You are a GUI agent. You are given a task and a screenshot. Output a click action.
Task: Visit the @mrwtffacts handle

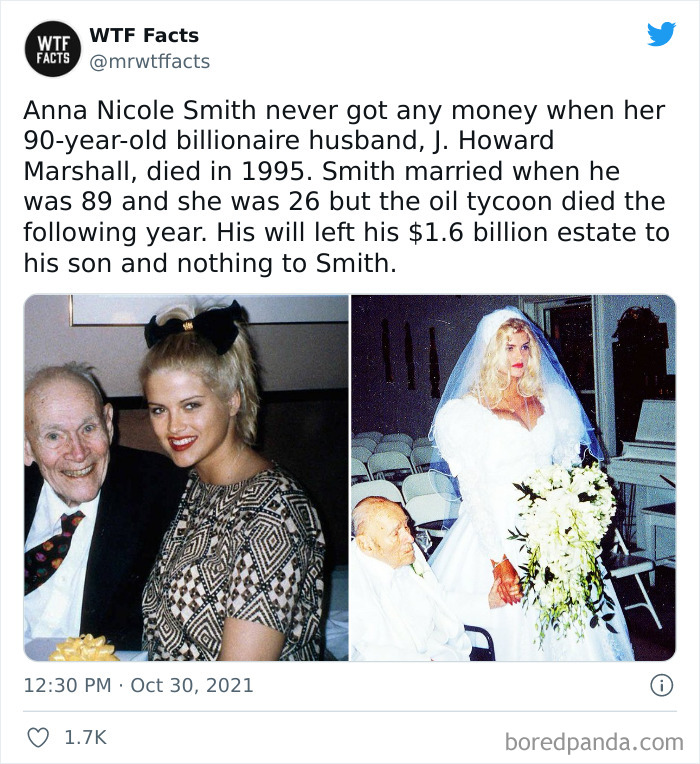(150, 62)
